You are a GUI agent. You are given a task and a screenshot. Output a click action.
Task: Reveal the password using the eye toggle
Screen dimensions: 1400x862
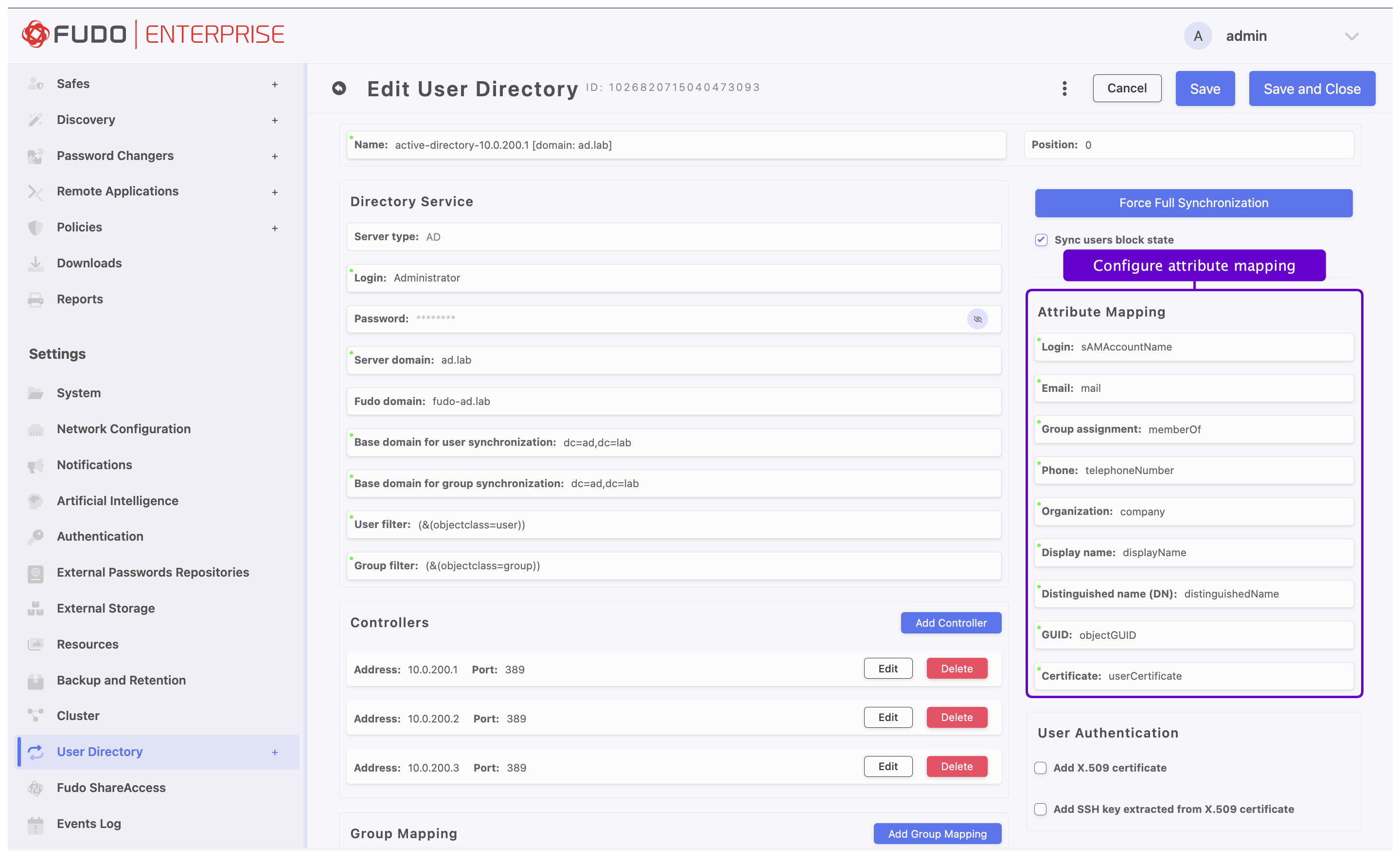(x=977, y=319)
